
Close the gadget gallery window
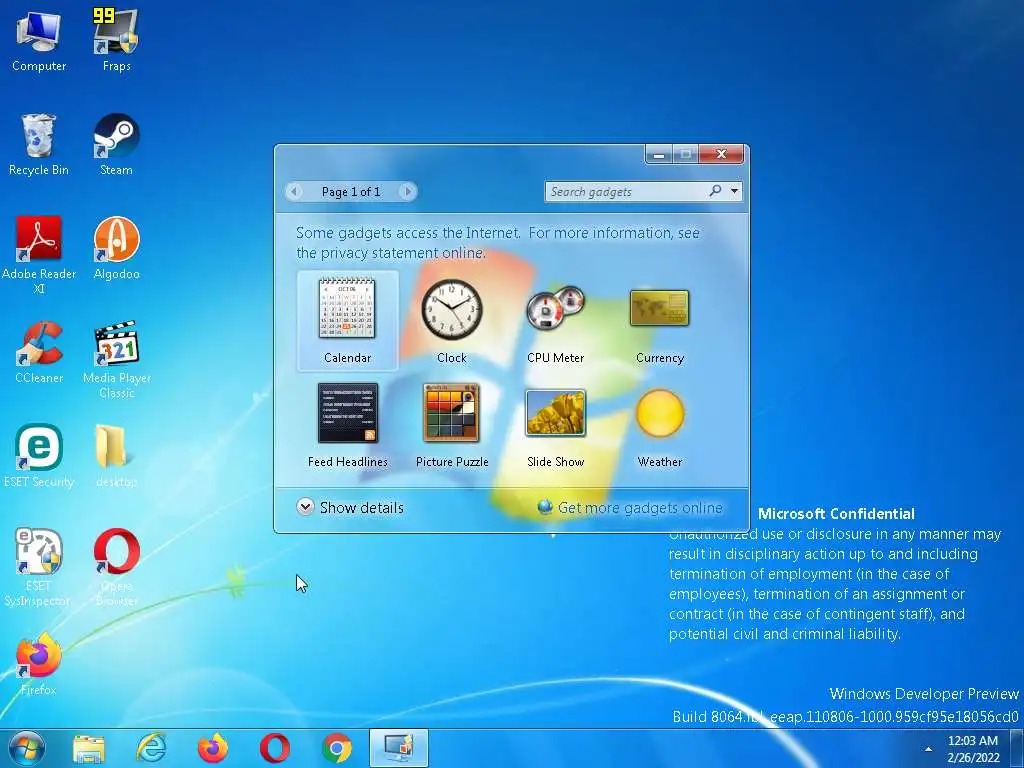pos(721,154)
